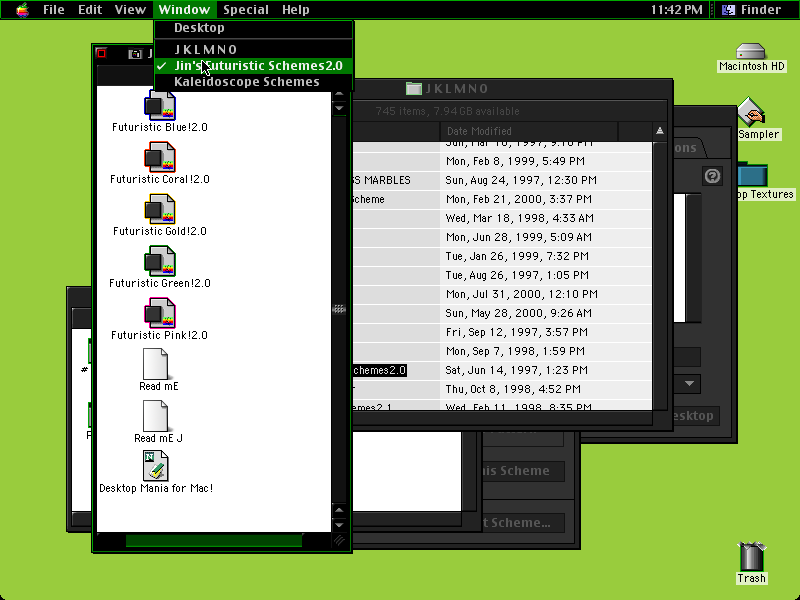800x600 pixels.
Task: Click the Date Modified column header
Action: 529,131
